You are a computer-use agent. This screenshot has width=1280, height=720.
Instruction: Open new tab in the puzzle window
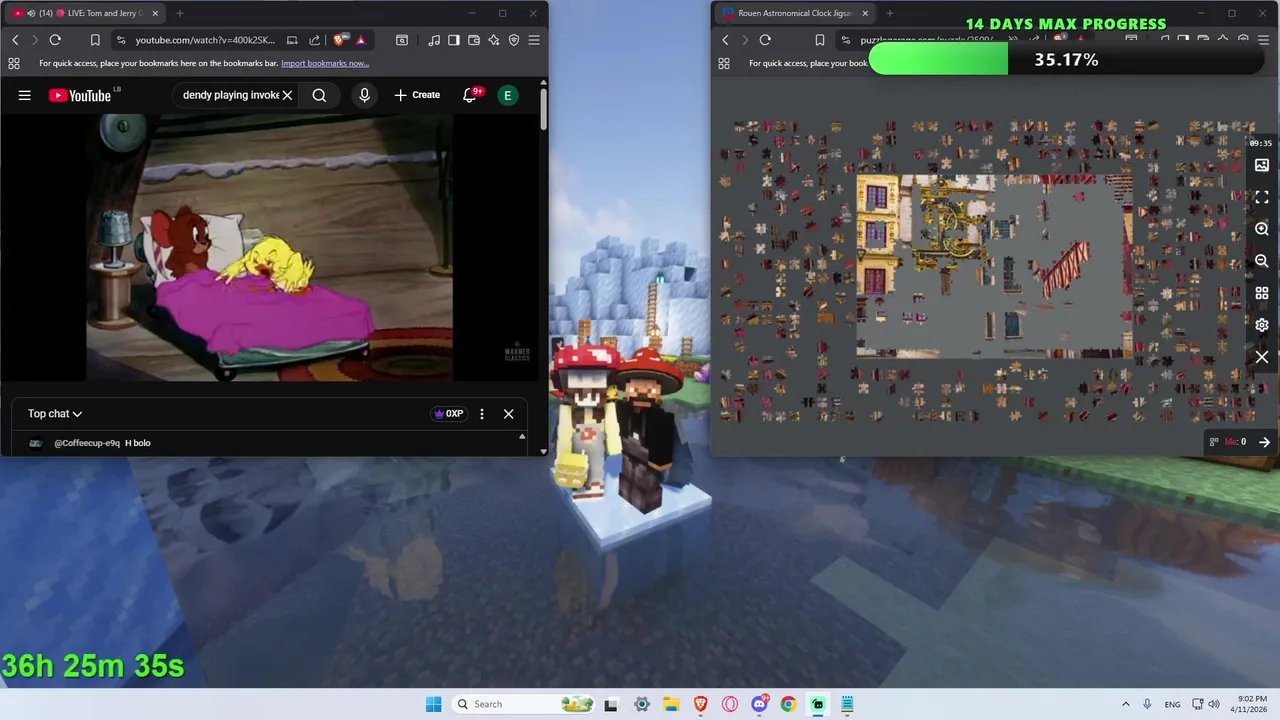pyautogui.click(x=890, y=13)
